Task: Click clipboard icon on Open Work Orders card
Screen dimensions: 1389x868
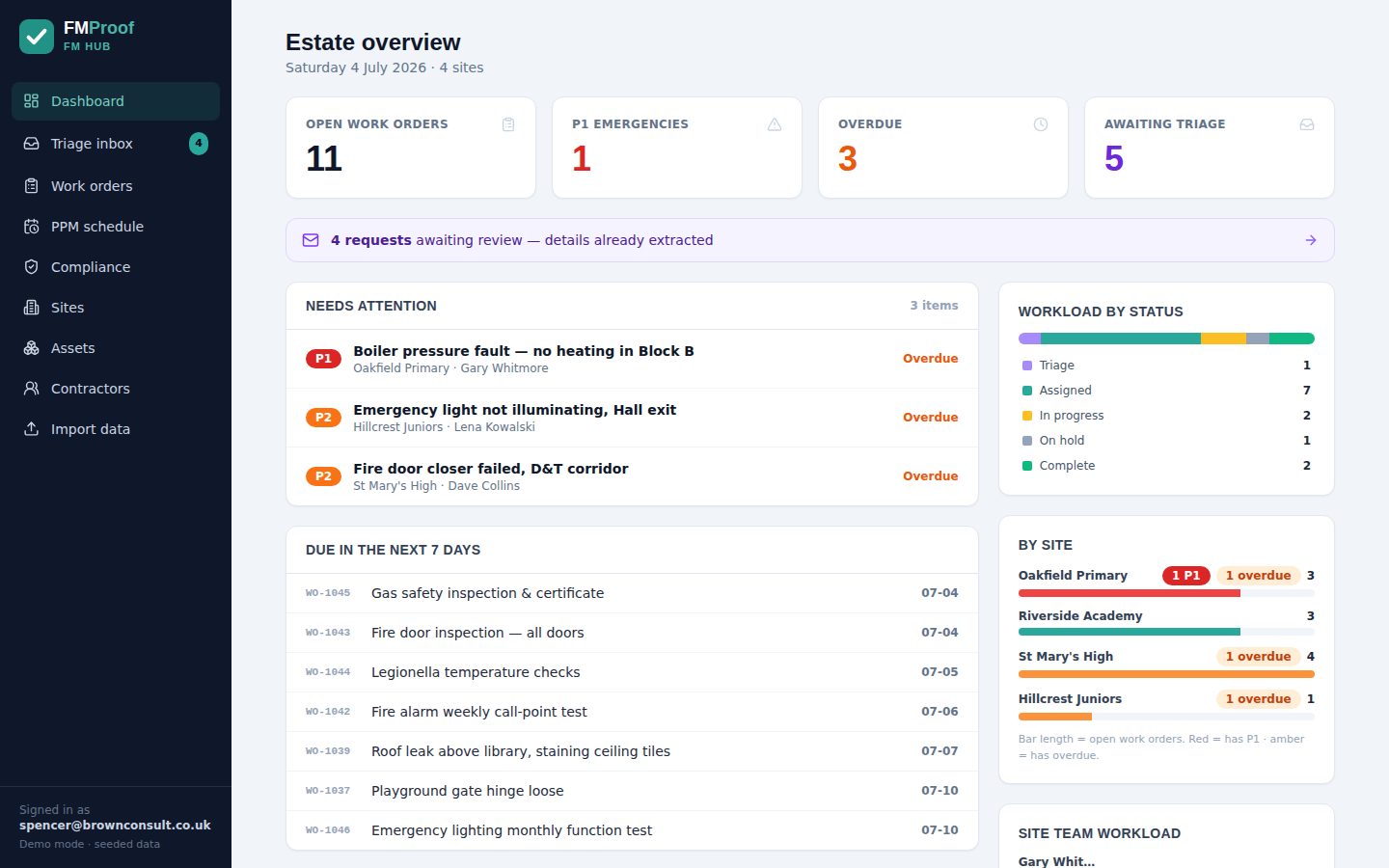Action: coord(508,124)
